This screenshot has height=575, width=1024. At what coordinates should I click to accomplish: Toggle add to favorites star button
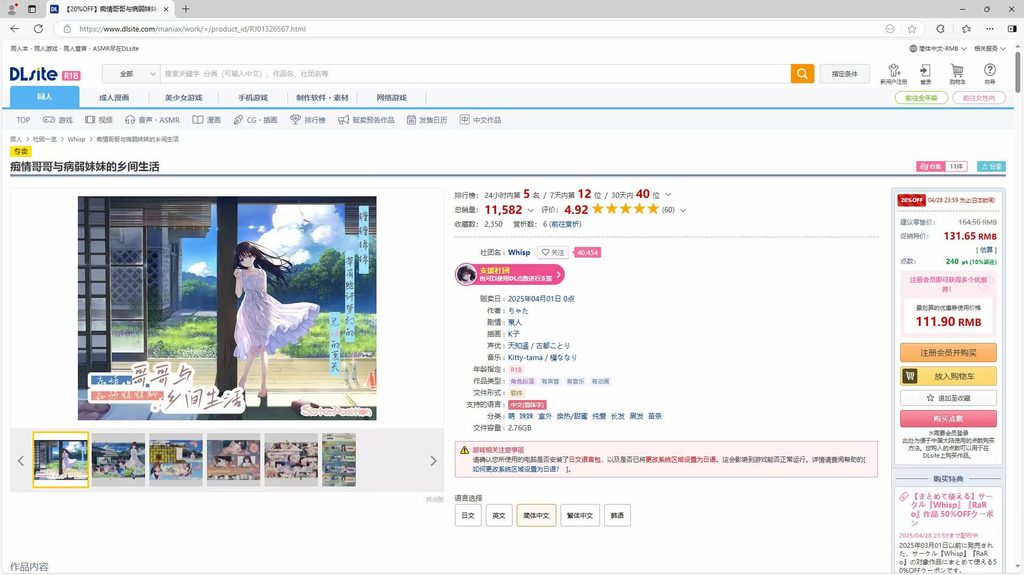[x=948, y=398]
